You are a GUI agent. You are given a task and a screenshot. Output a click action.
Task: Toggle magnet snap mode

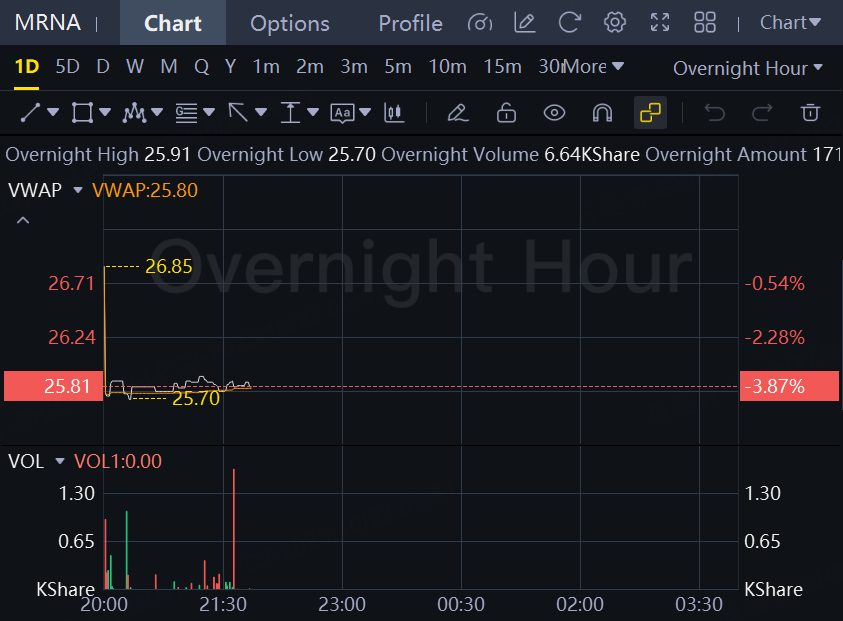[602, 113]
